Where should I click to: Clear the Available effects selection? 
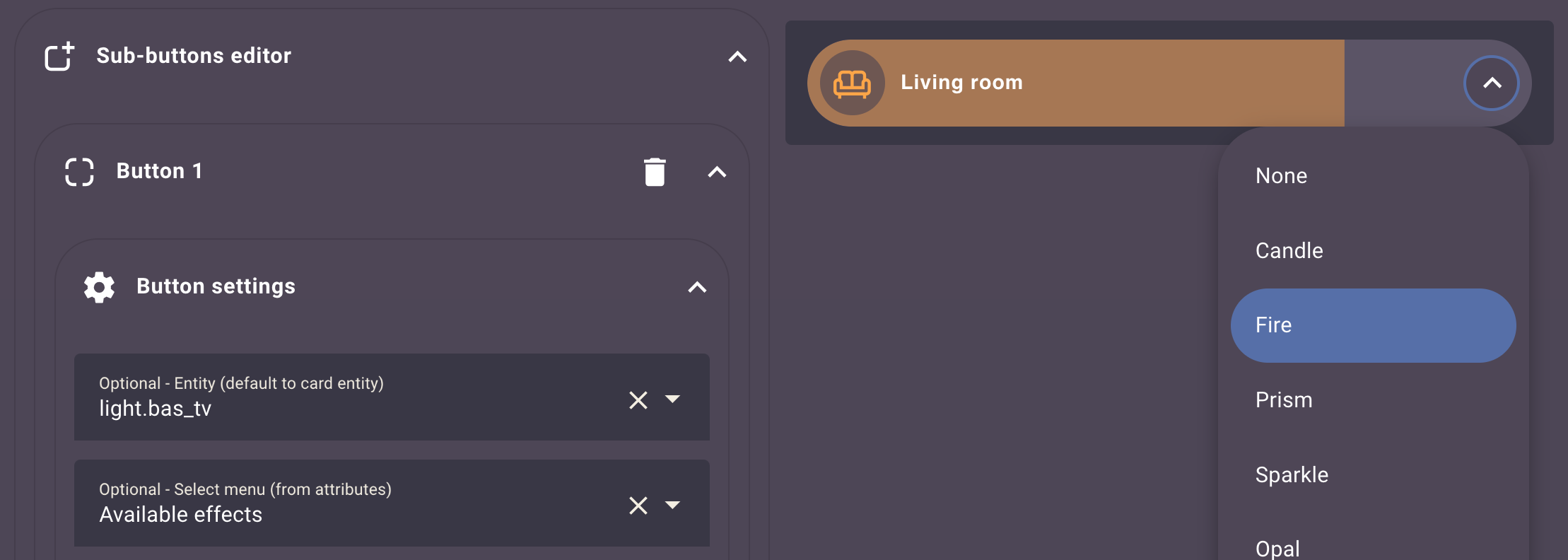(638, 506)
